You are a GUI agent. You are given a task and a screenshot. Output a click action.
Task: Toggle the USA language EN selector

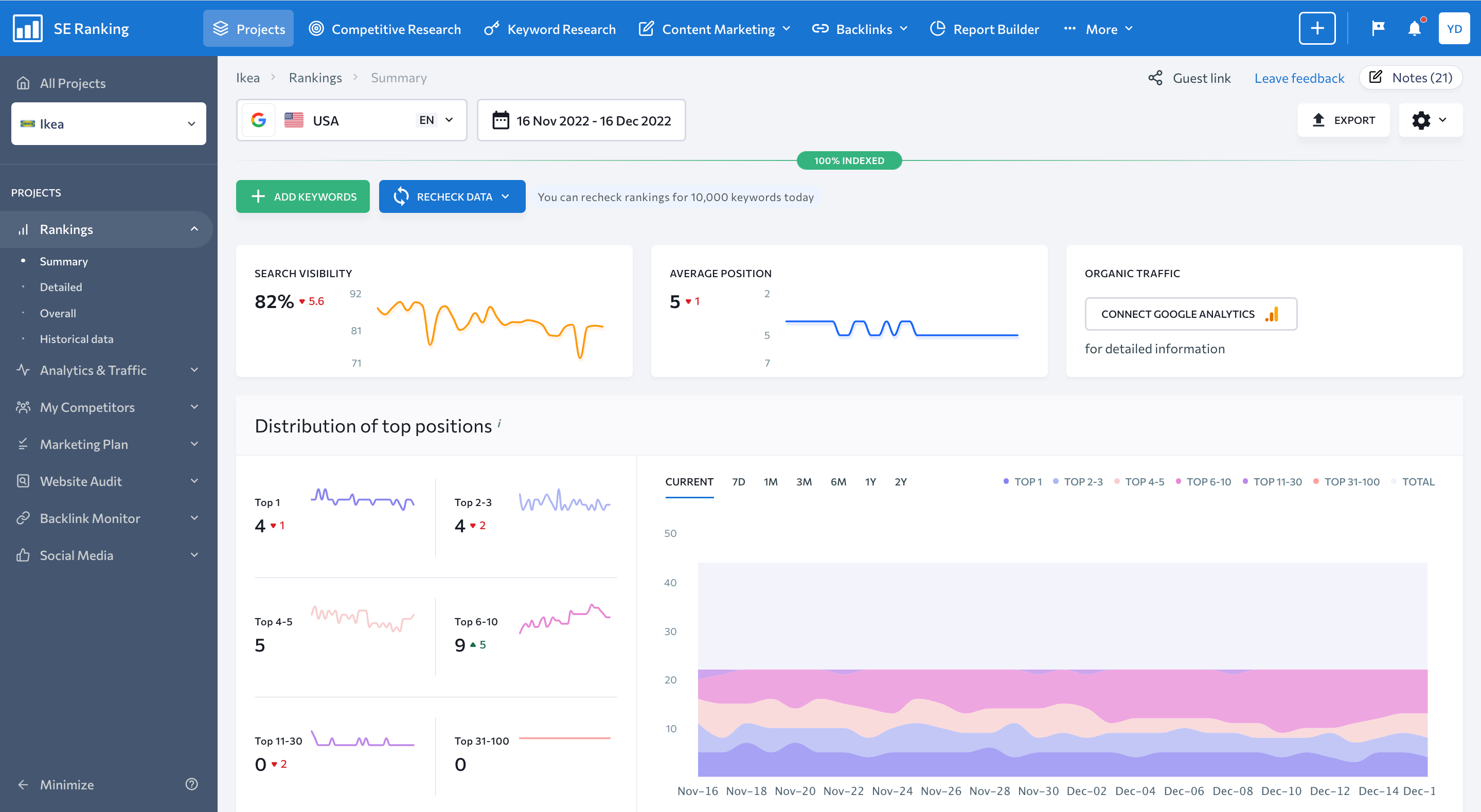tap(437, 120)
